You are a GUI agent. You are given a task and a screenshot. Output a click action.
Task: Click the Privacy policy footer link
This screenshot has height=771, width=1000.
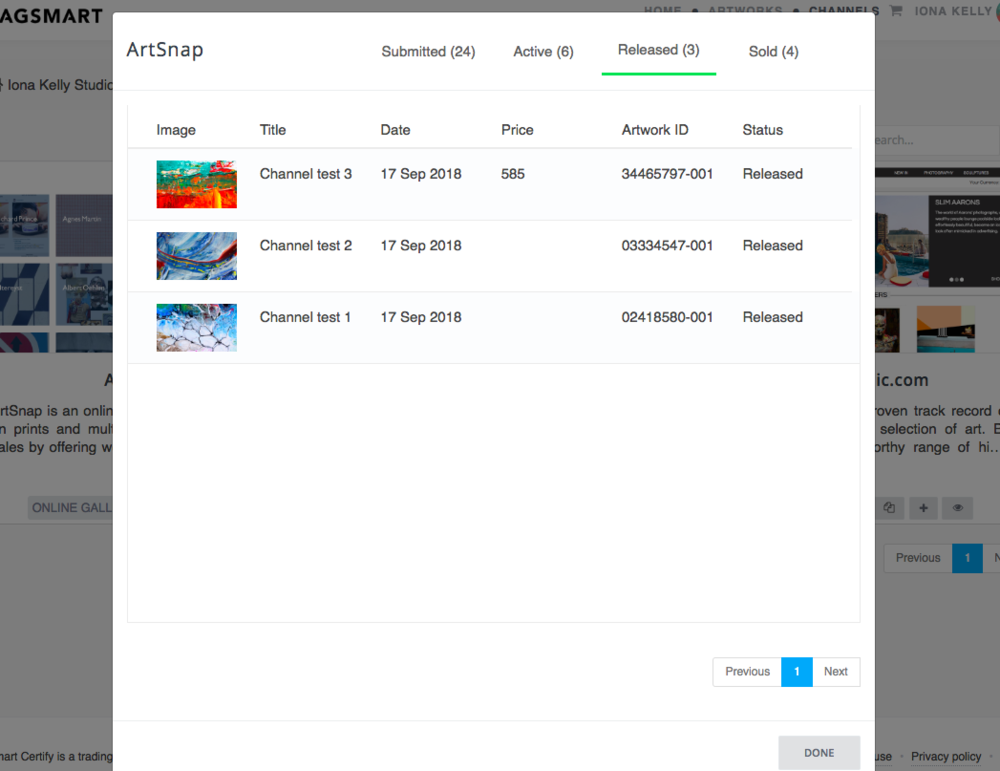point(946,756)
